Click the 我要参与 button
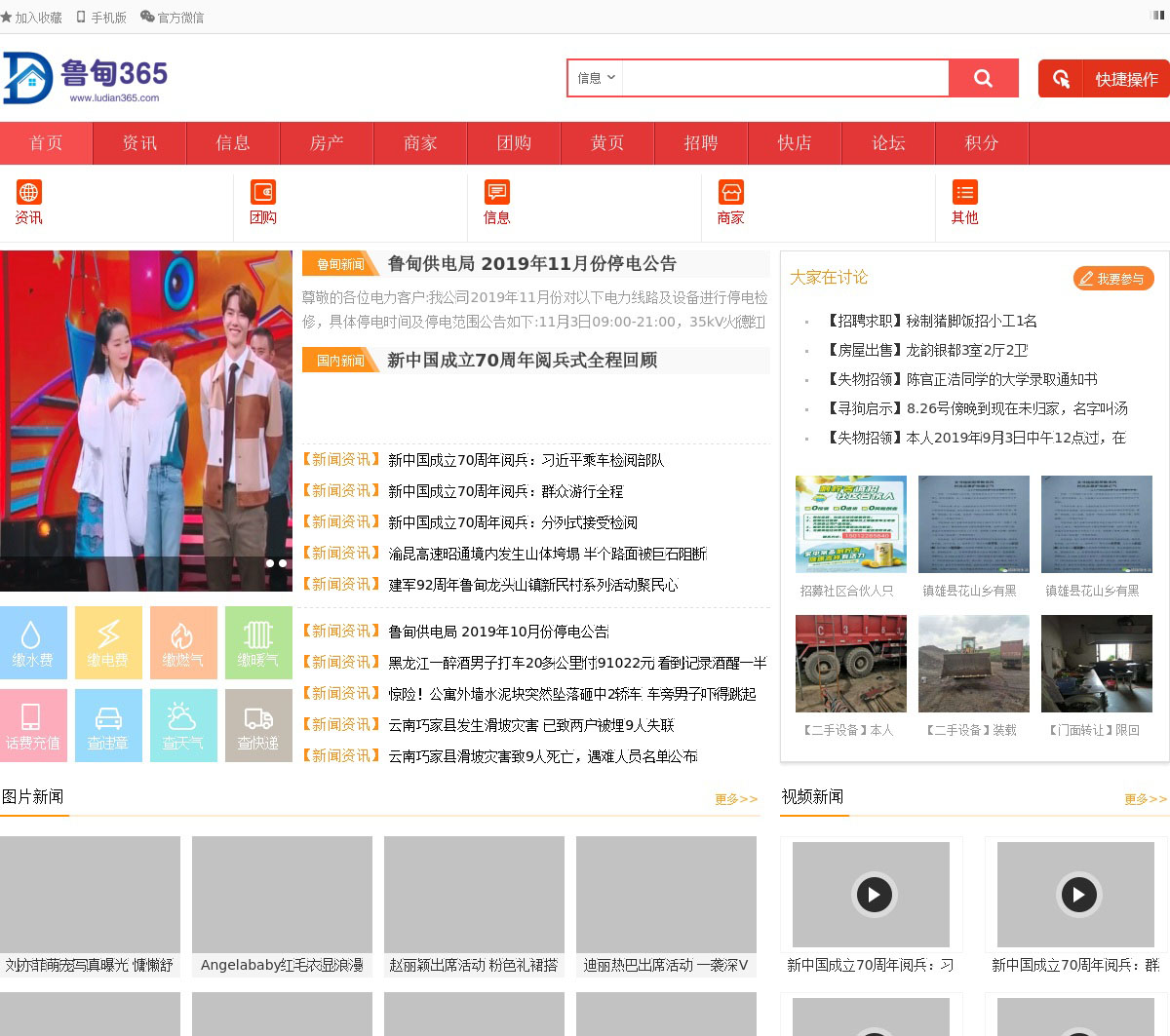 point(1113,279)
